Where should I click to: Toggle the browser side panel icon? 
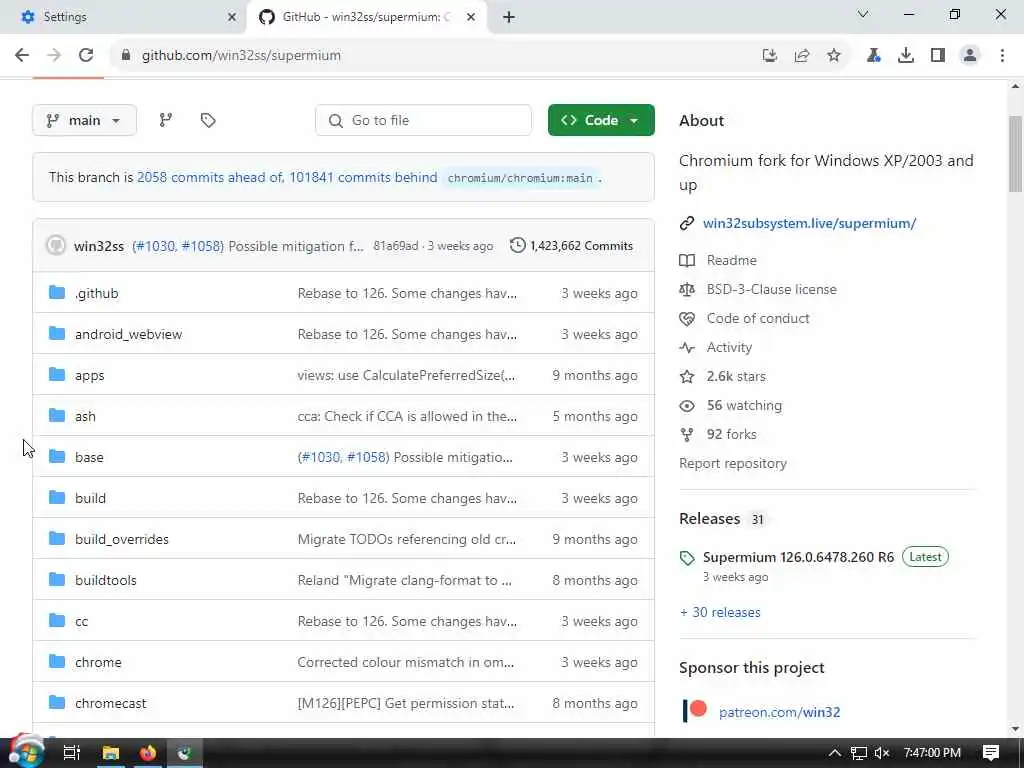pyautogui.click(x=938, y=56)
